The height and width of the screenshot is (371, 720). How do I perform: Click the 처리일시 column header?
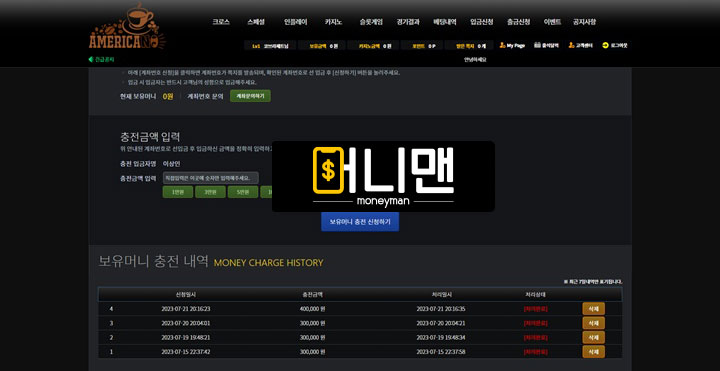click(441, 294)
